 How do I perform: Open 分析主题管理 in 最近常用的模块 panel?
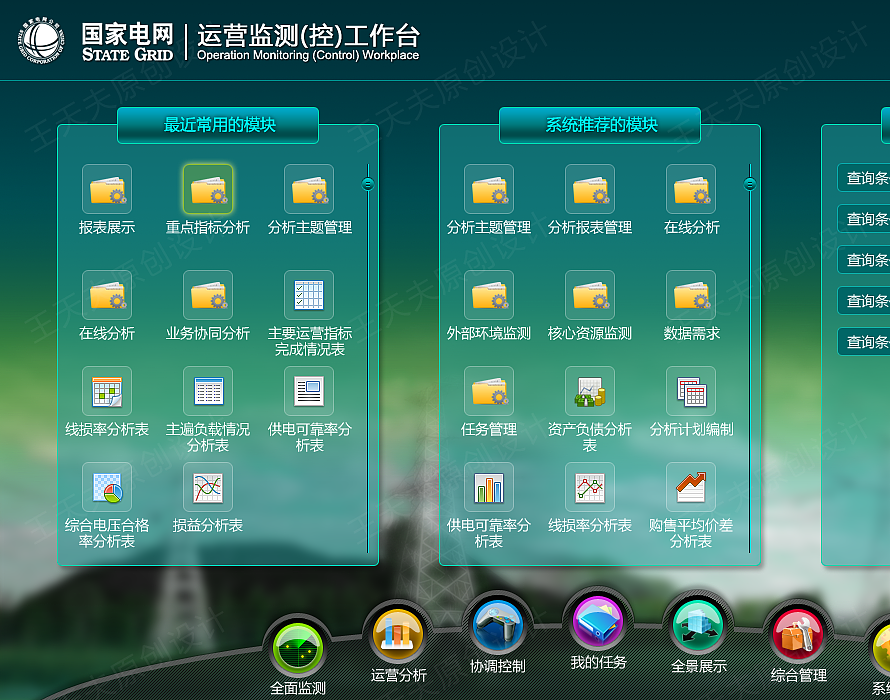(309, 190)
